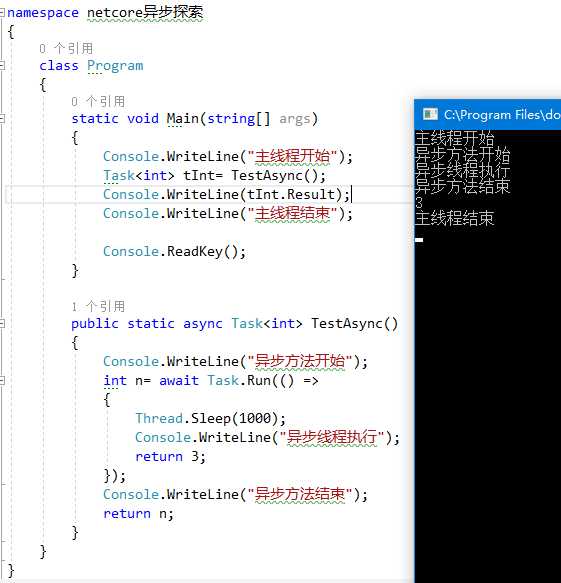
Task: Click the "return n;" statement
Action: [138, 513]
